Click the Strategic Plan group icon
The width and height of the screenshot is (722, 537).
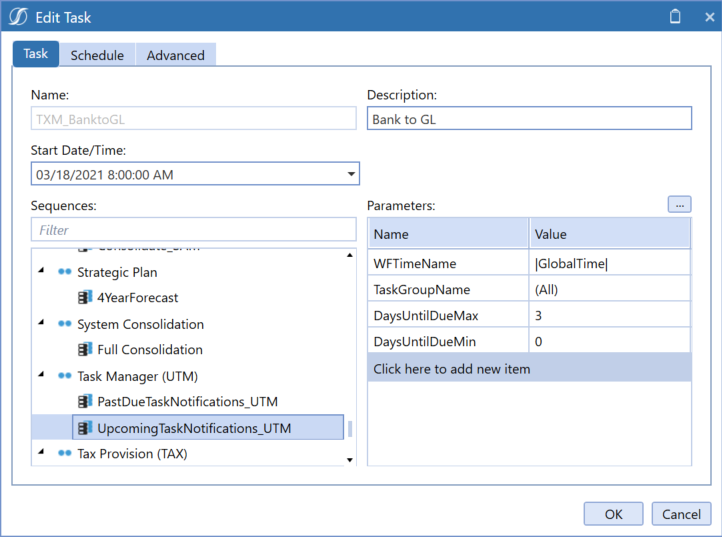tap(65, 272)
